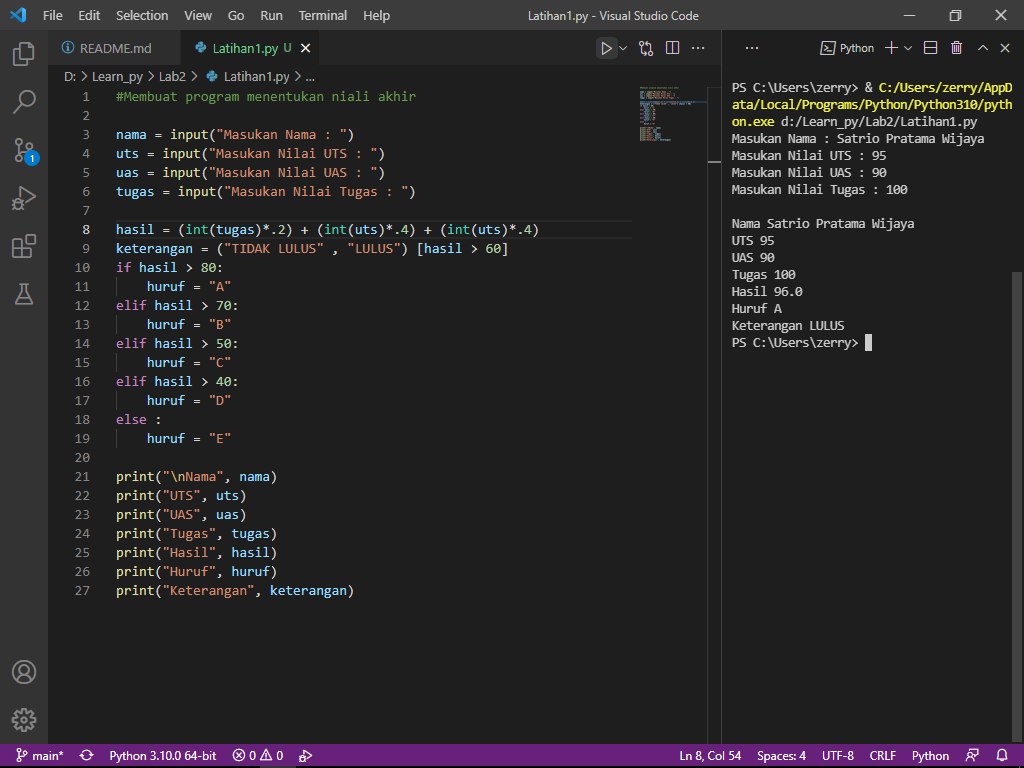Viewport: 1024px width, 768px height.
Task: Select Python 3.10.0 64-bit interpreter
Action: click(163, 756)
